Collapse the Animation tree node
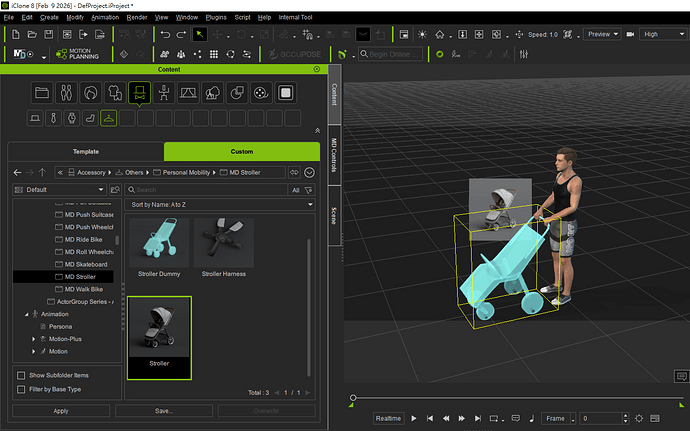Viewport: 690px width, 431px height. click(x=26, y=314)
